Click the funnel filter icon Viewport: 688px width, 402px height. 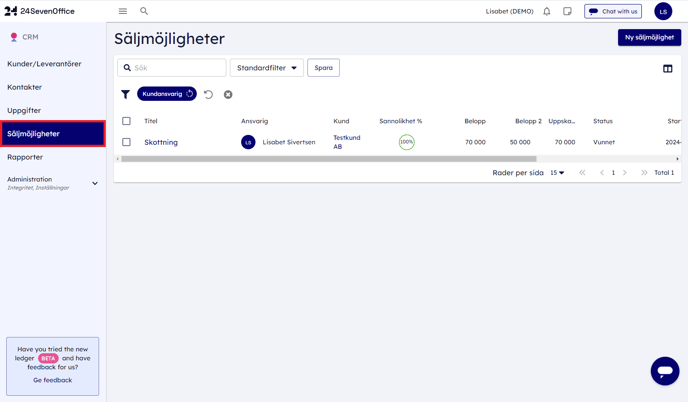(125, 94)
